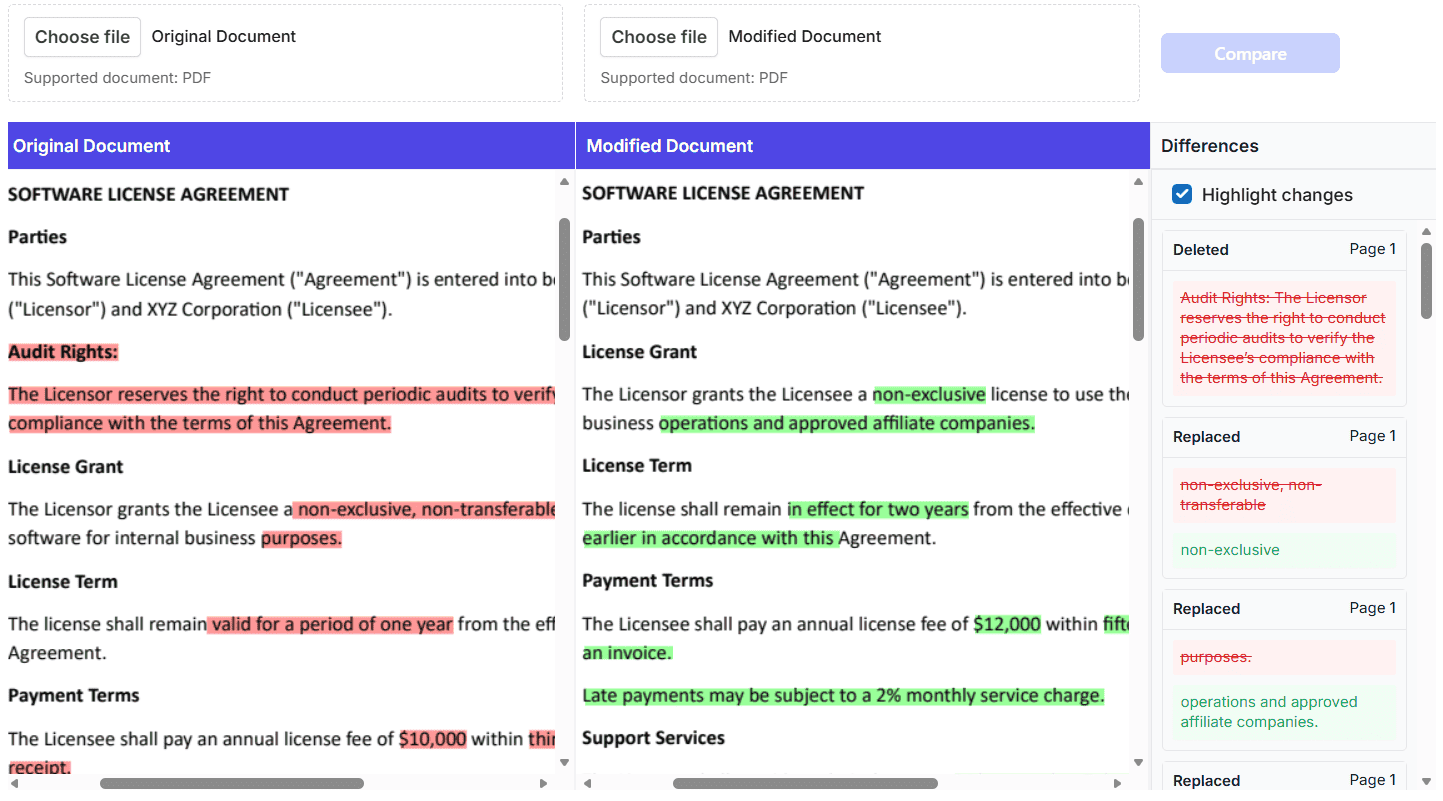Viewport: 1443px width, 801px height.
Task: Click the highlighted '$12,000' fee in modified
Action: click(x=1007, y=624)
